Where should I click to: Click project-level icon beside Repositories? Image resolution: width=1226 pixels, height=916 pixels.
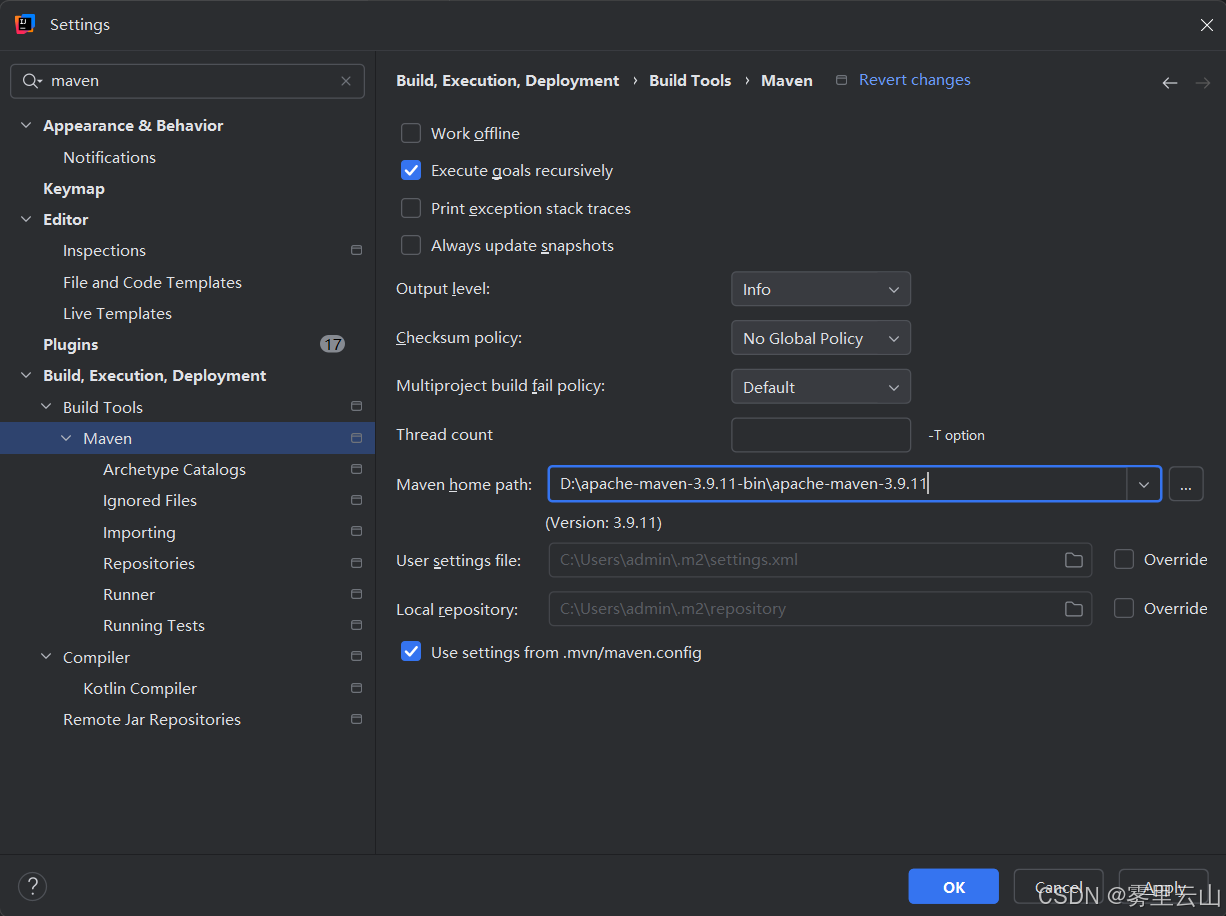[x=356, y=563]
